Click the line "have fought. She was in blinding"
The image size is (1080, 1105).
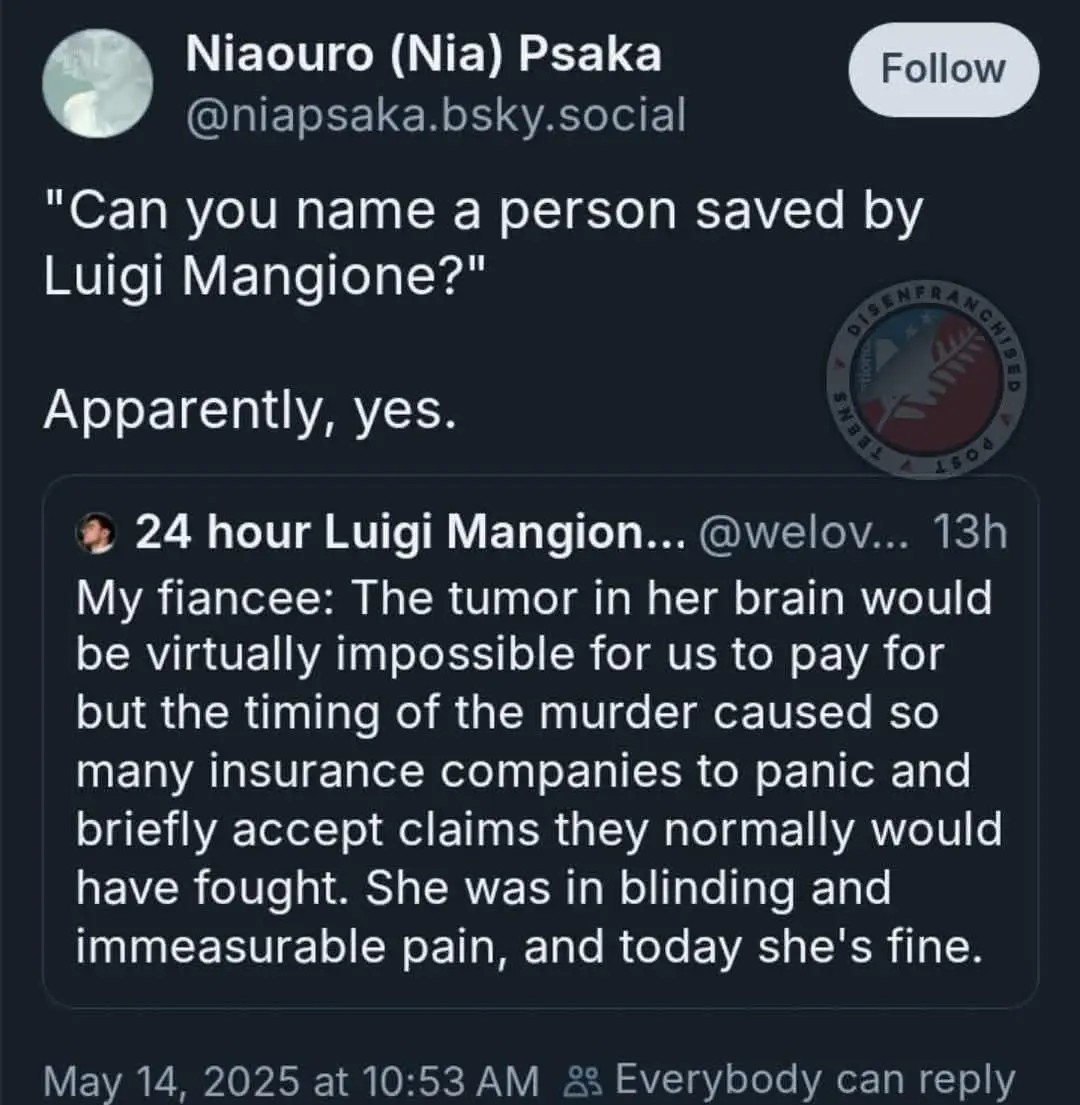point(483,888)
